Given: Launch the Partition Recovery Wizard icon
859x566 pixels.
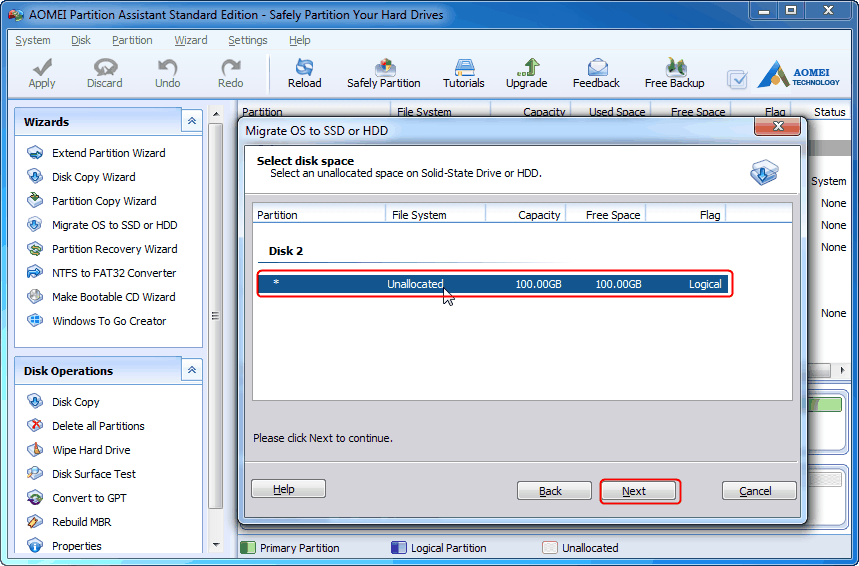Looking at the screenshot, I should [x=35, y=249].
